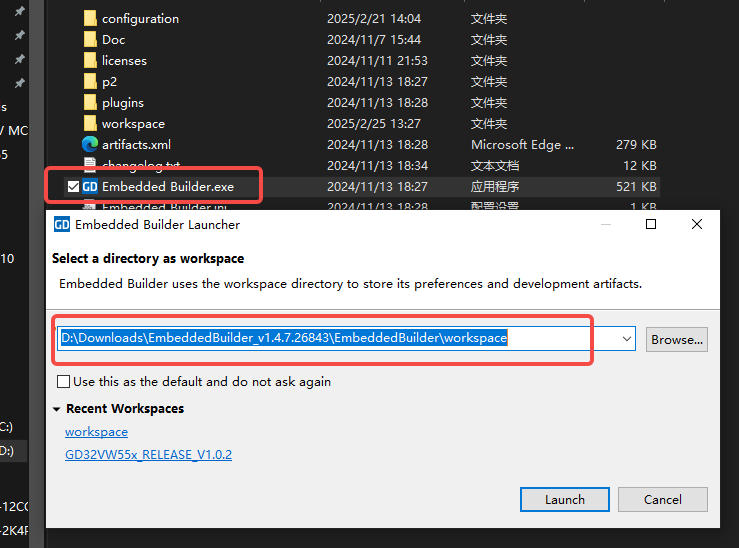Screen dimensions: 739x548
Task: Select the workspace folder in file list
Action: click(132, 124)
